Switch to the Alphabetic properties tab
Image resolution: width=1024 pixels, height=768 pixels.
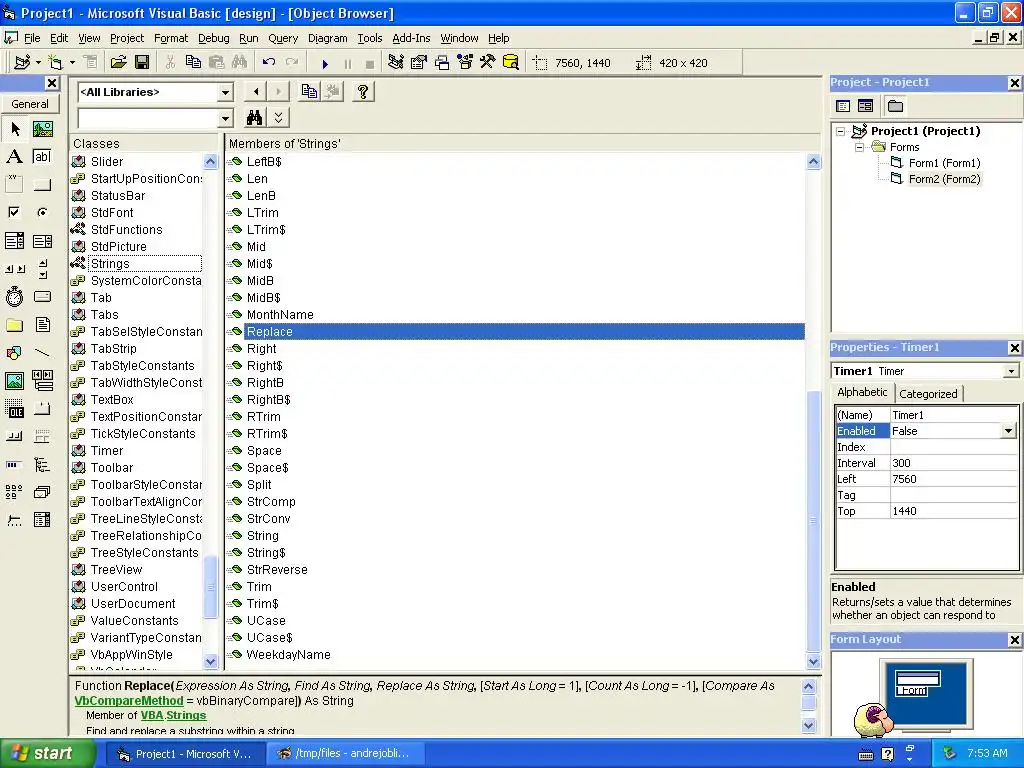point(862,392)
